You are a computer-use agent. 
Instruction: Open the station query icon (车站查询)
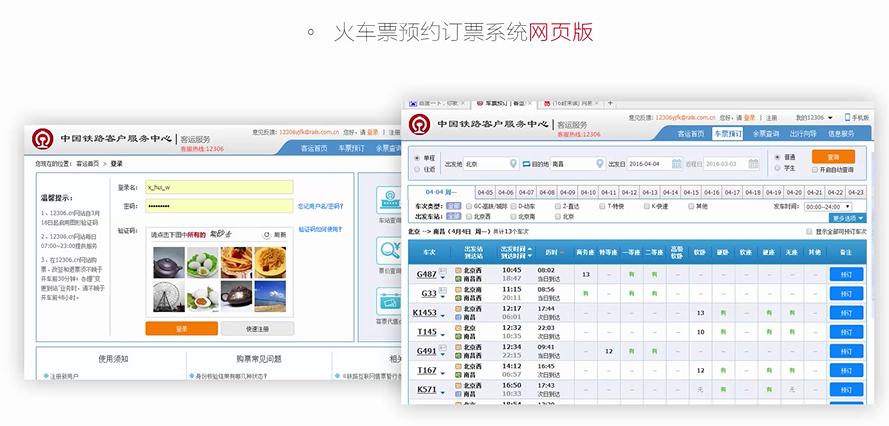pyautogui.click(x=389, y=200)
